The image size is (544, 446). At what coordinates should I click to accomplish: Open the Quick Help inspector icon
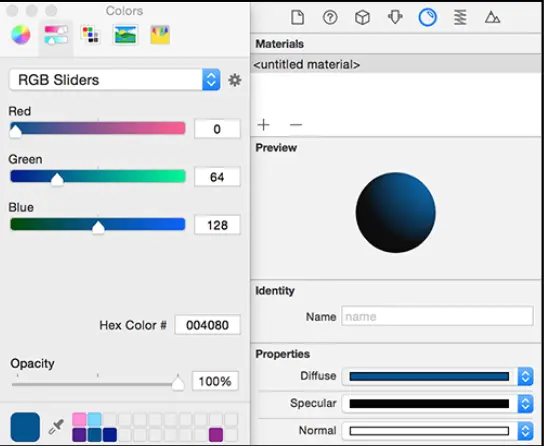(x=330, y=17)
